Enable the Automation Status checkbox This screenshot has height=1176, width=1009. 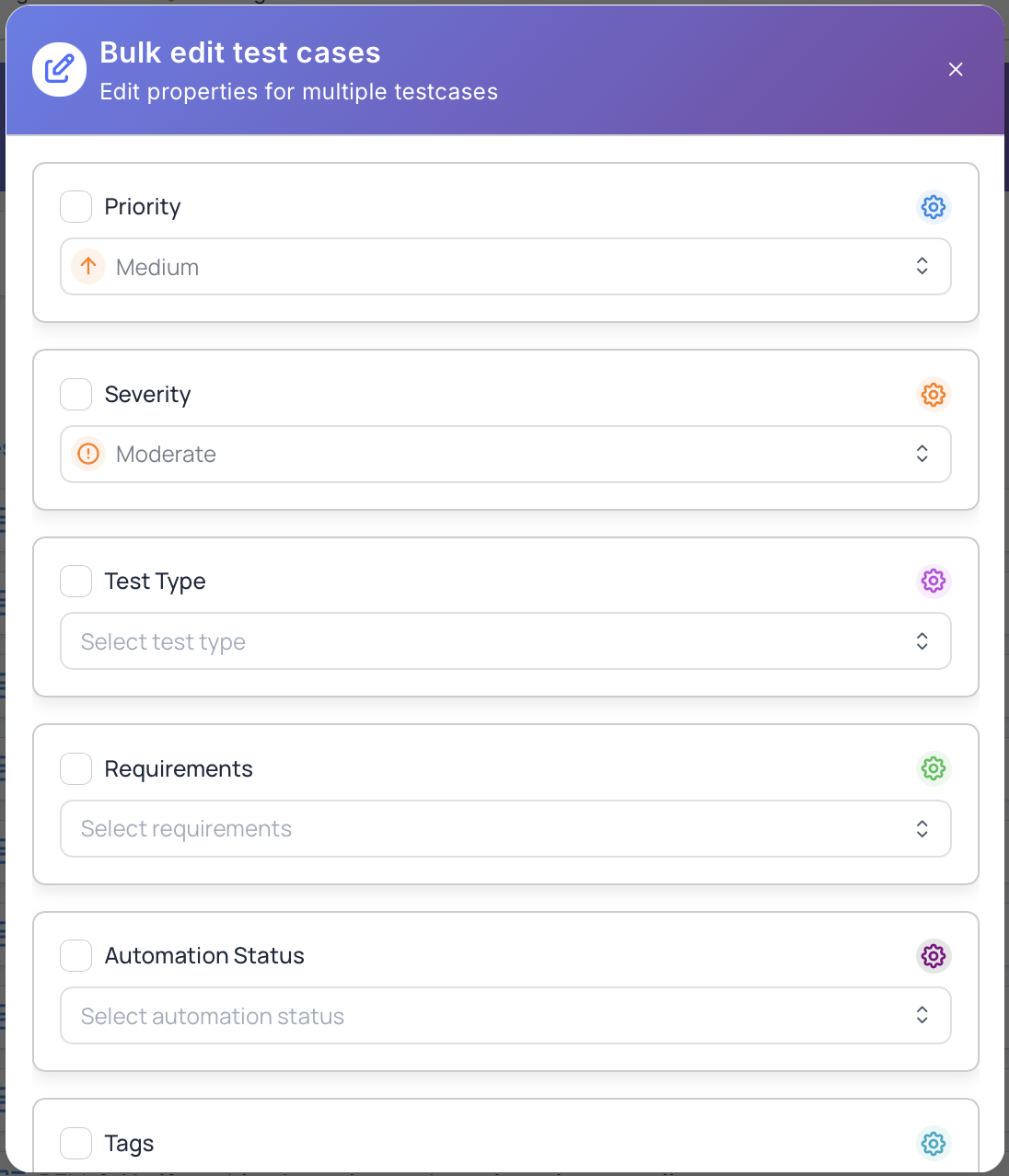(x=75, y=955)
